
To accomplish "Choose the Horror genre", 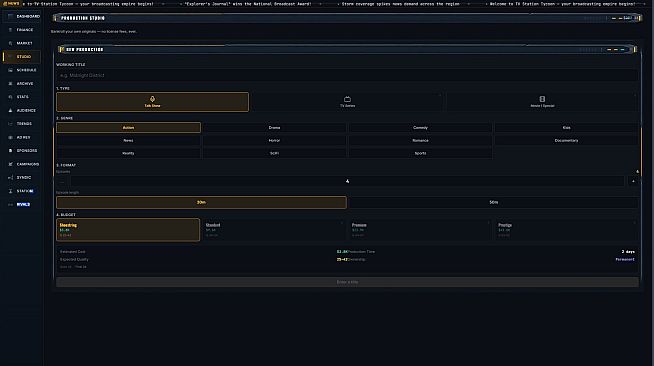I will click(274, 140).
